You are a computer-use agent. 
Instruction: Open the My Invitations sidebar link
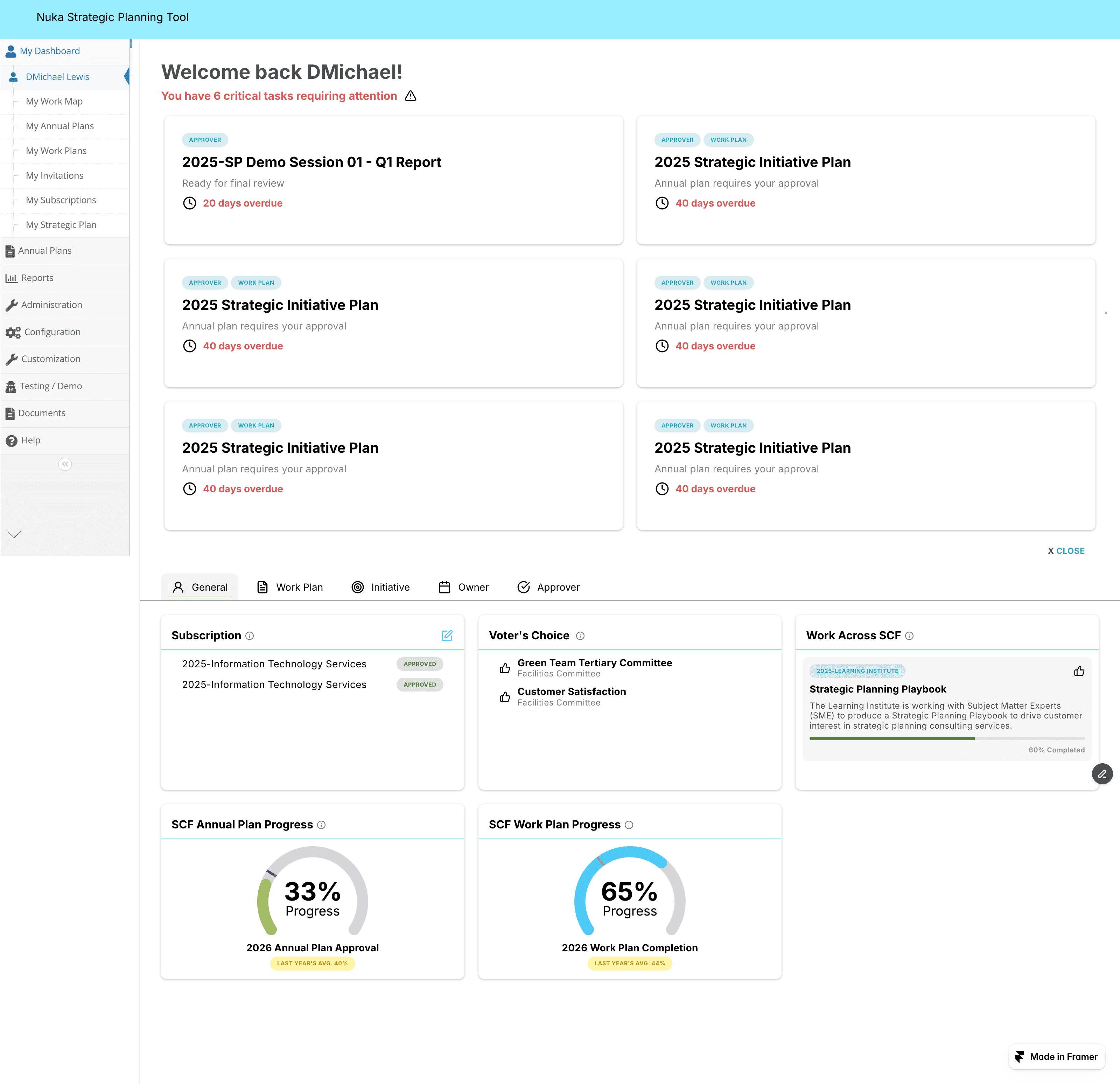click(54, 175)
